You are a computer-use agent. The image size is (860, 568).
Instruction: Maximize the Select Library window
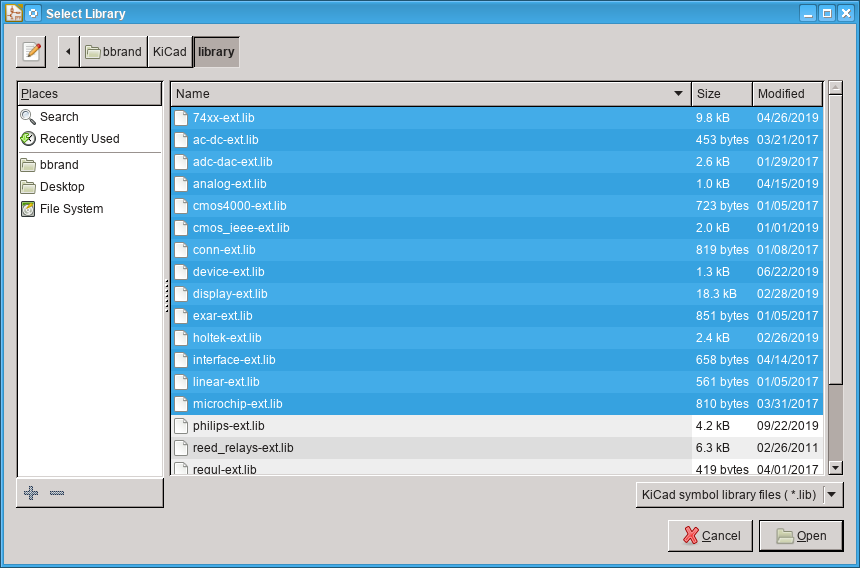coord(827,13)
